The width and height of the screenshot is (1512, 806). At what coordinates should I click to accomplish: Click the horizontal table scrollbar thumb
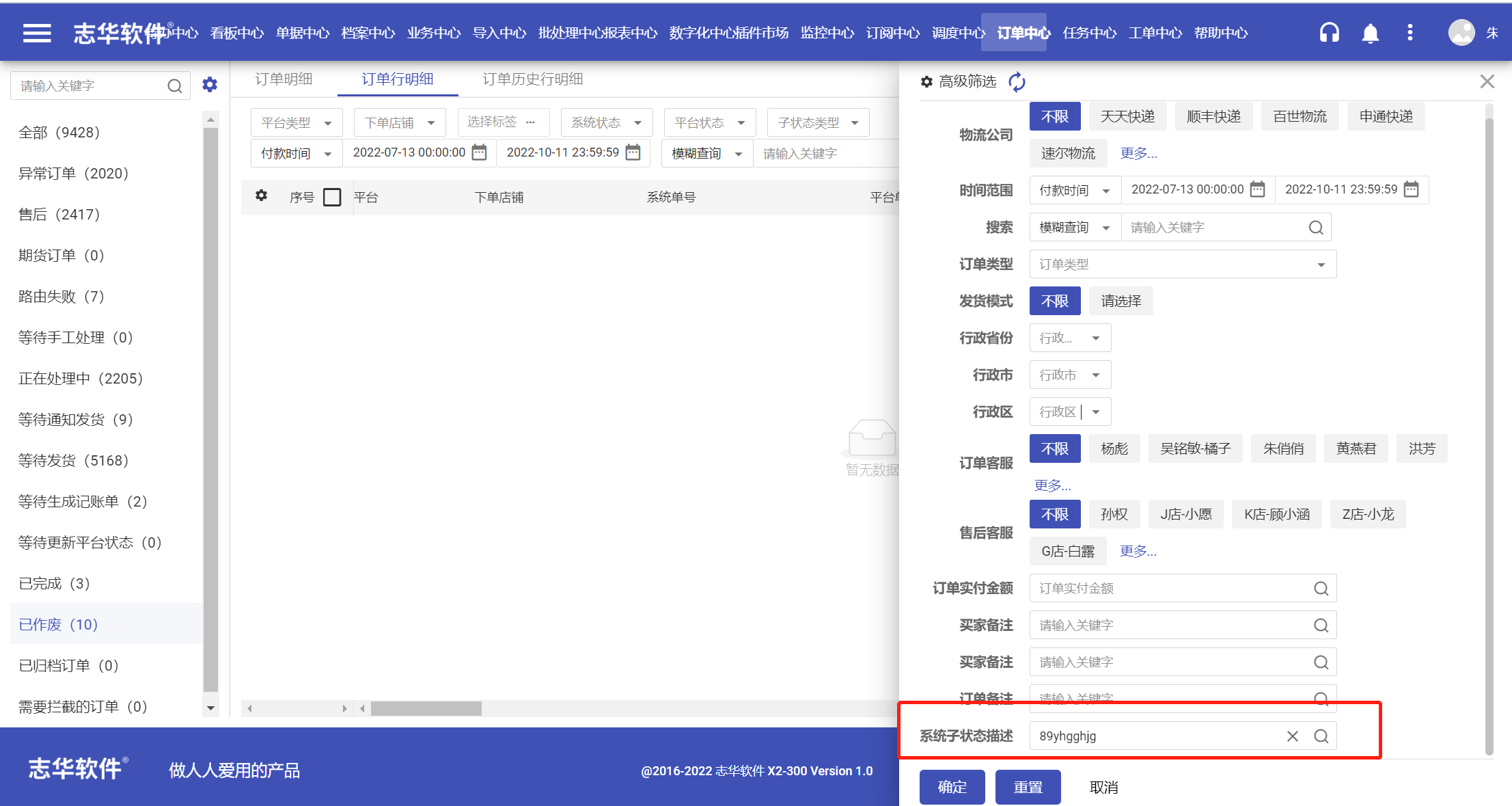pyautogui.click(x=426, y=709)
